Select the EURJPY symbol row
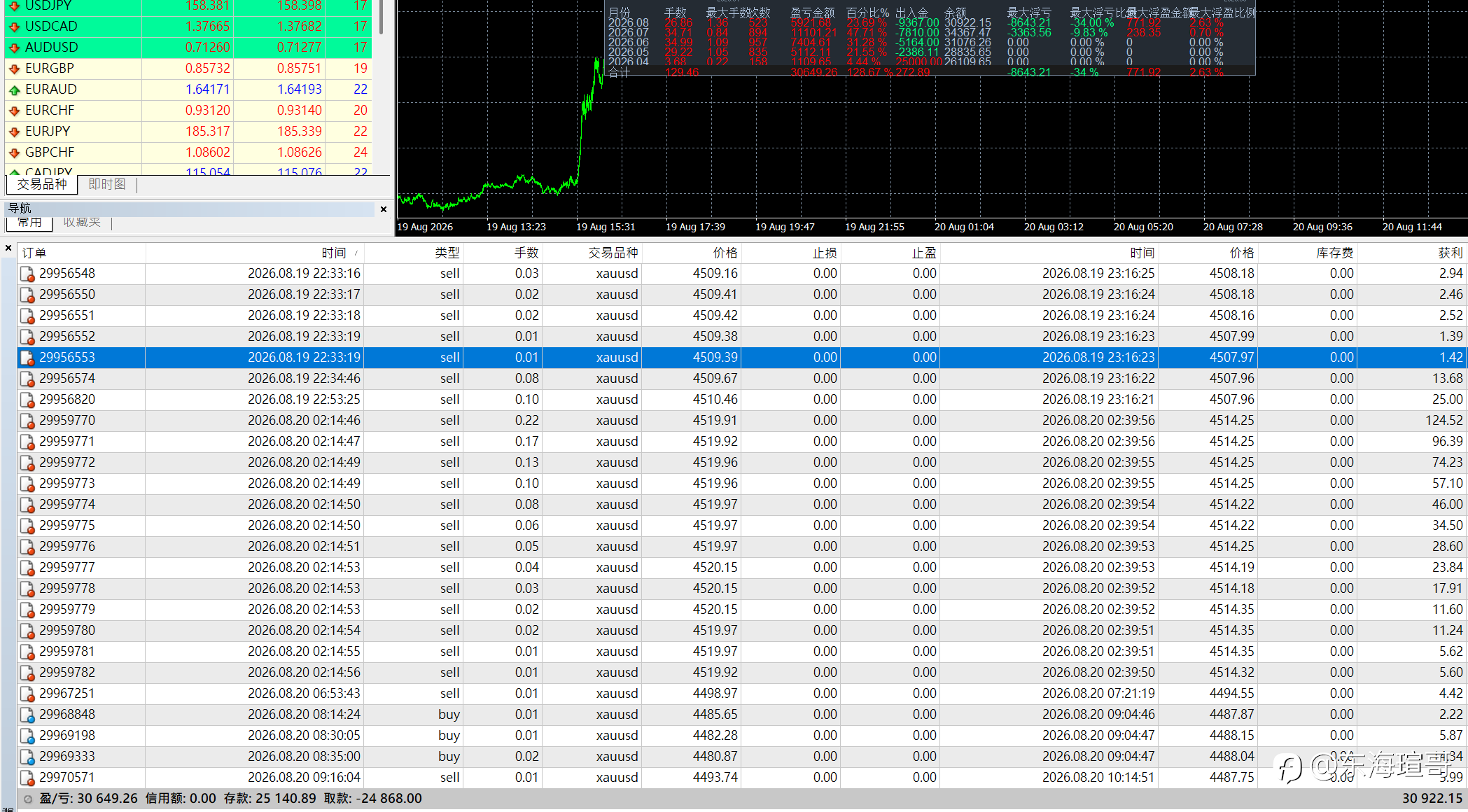Image resolution: width=1468 pixels, height=812 pixels. click(x=188, y=132)
